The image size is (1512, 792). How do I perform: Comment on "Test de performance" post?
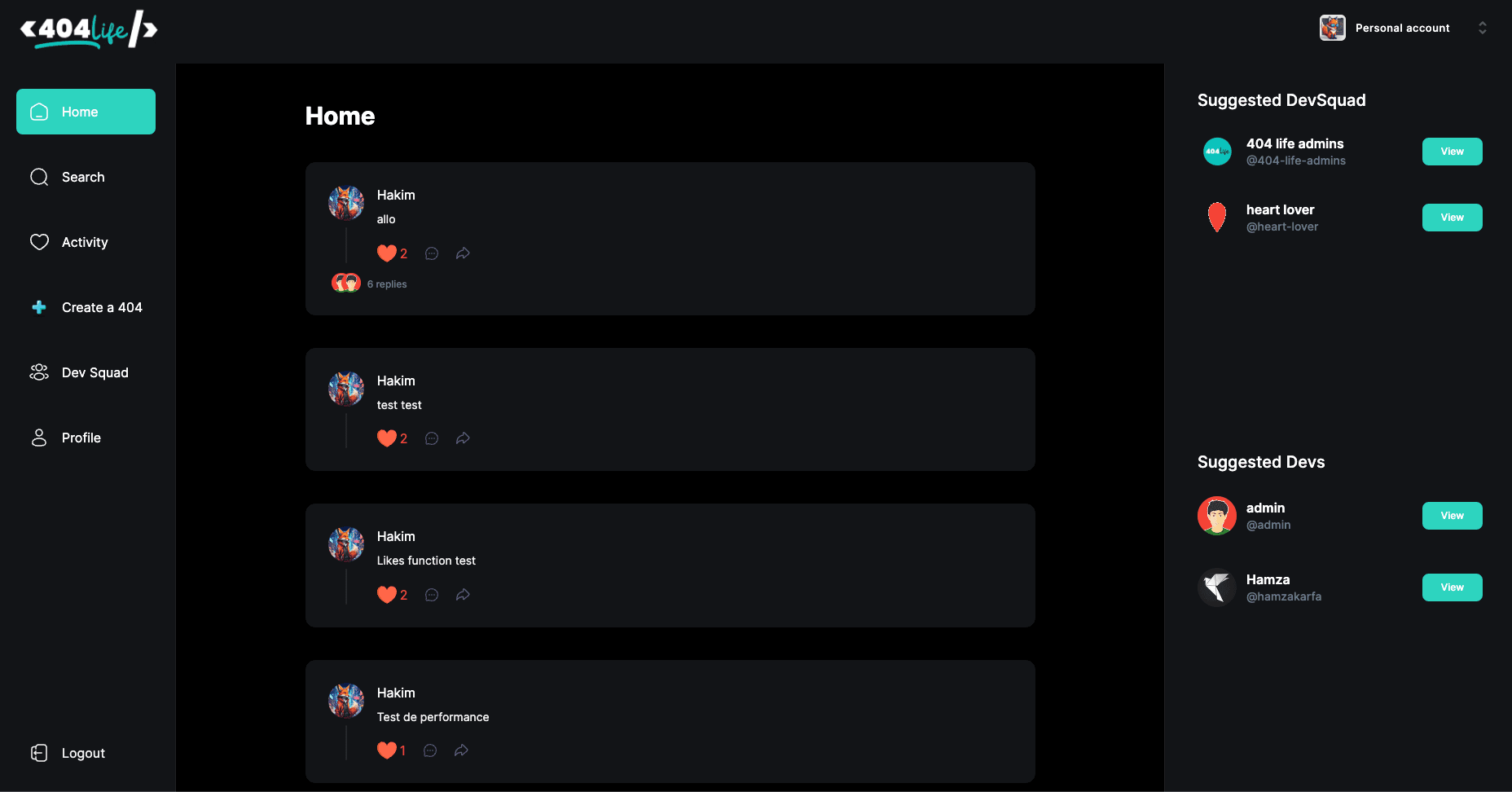point(430,750)
